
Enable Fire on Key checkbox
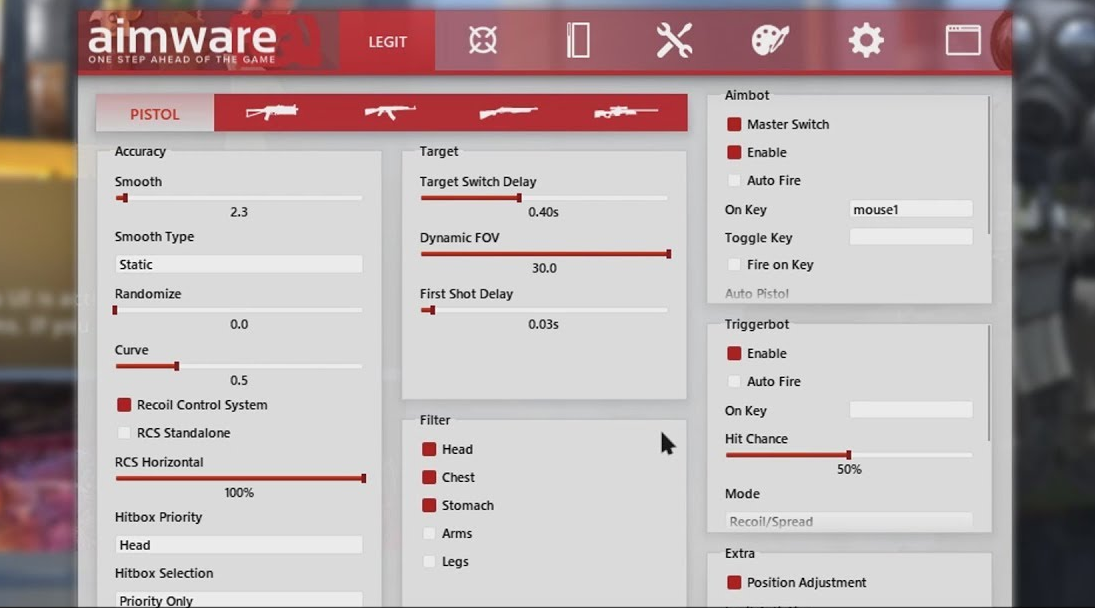734,265
